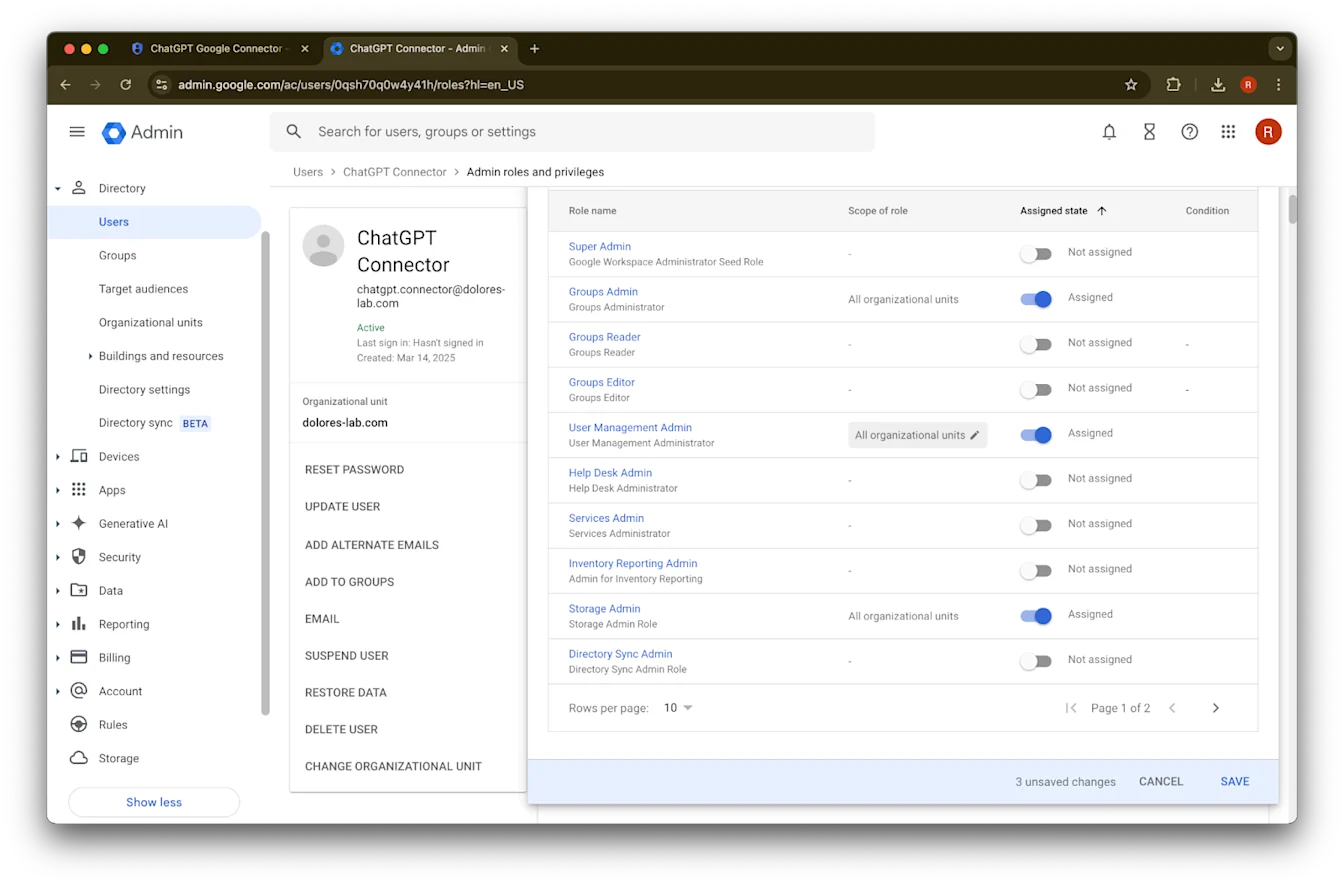Click the Show less button
Screen dimensions: 1344x885
click(154, 802)
